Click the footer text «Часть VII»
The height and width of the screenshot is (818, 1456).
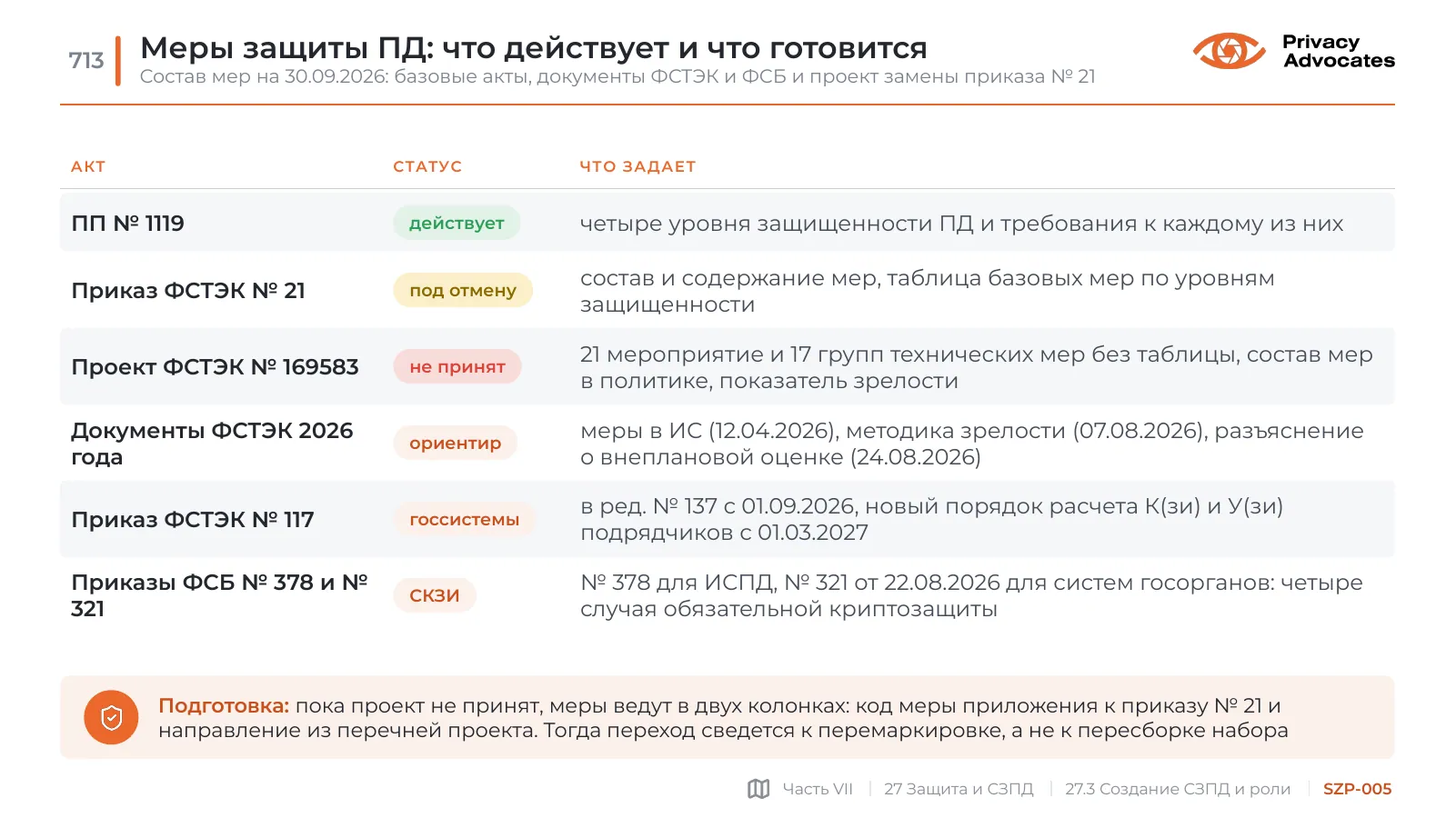[818, 789]
